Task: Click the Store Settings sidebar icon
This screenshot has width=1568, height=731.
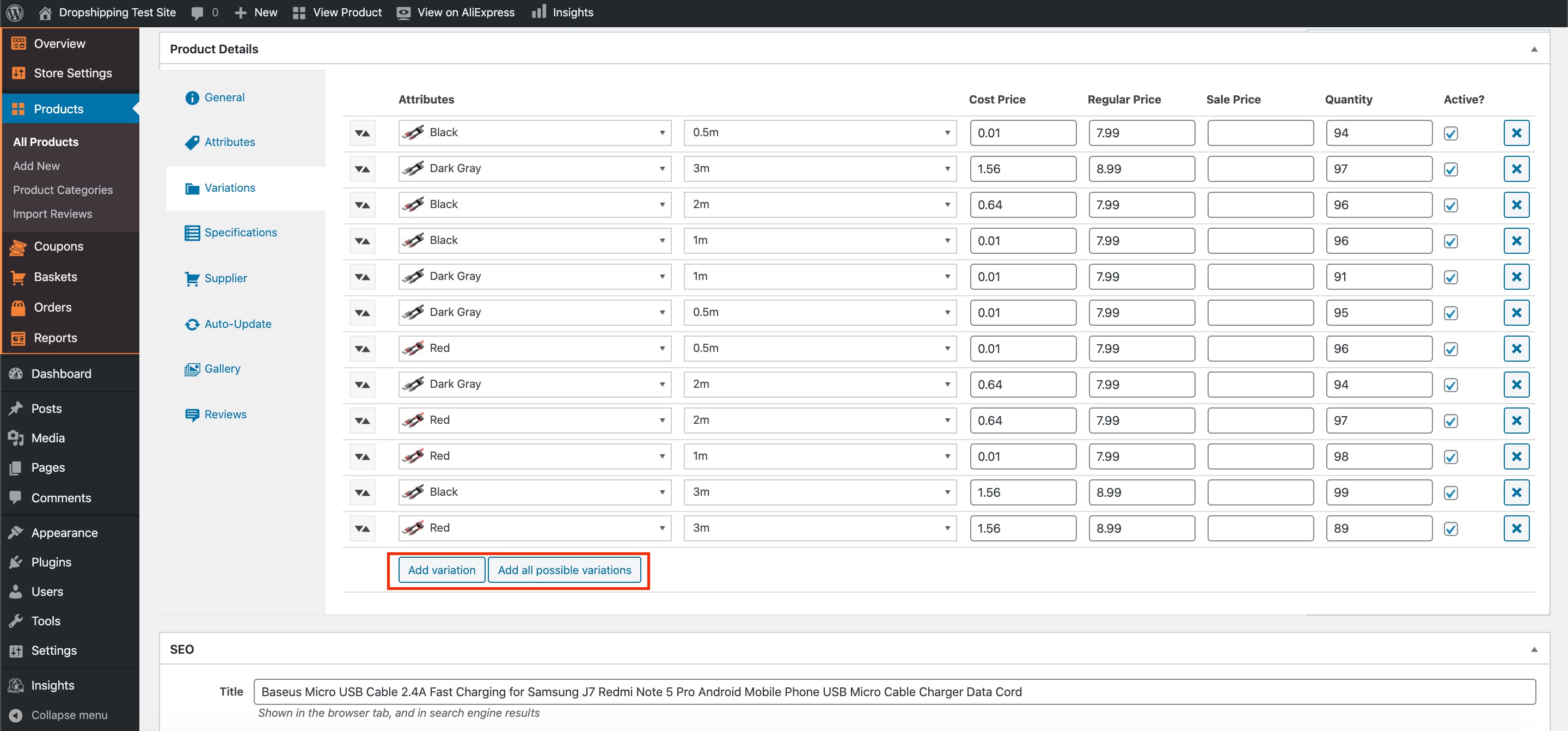Action: [x=19, y=73]
